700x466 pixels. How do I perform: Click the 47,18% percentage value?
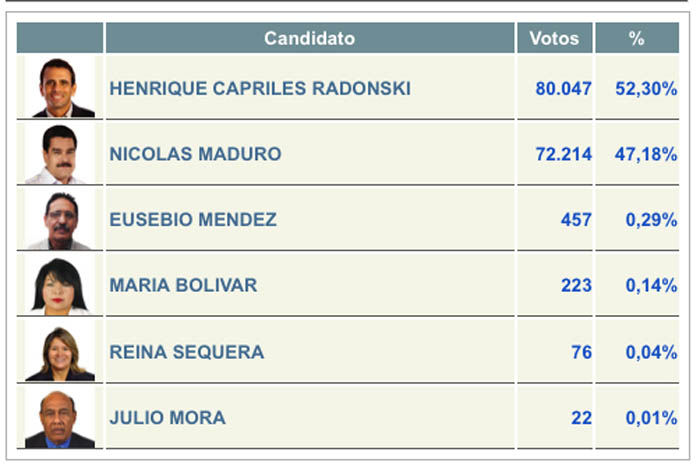[x=646, y=154]
